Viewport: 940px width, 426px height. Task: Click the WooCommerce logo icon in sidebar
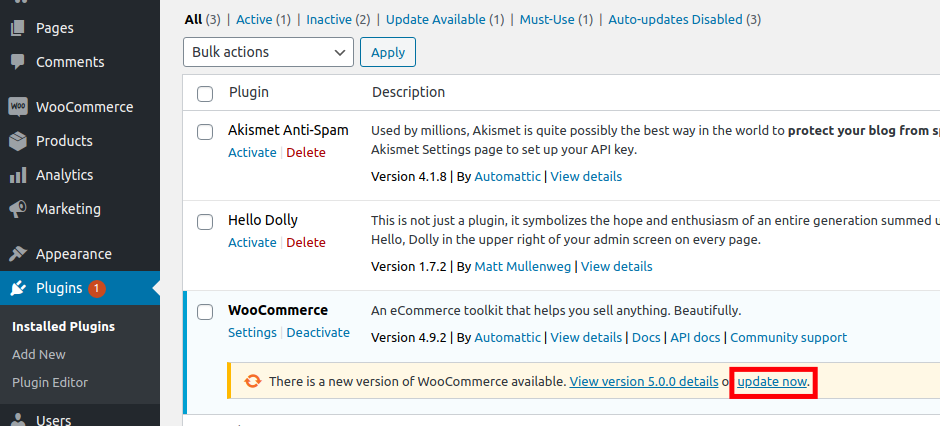point(18,107)
